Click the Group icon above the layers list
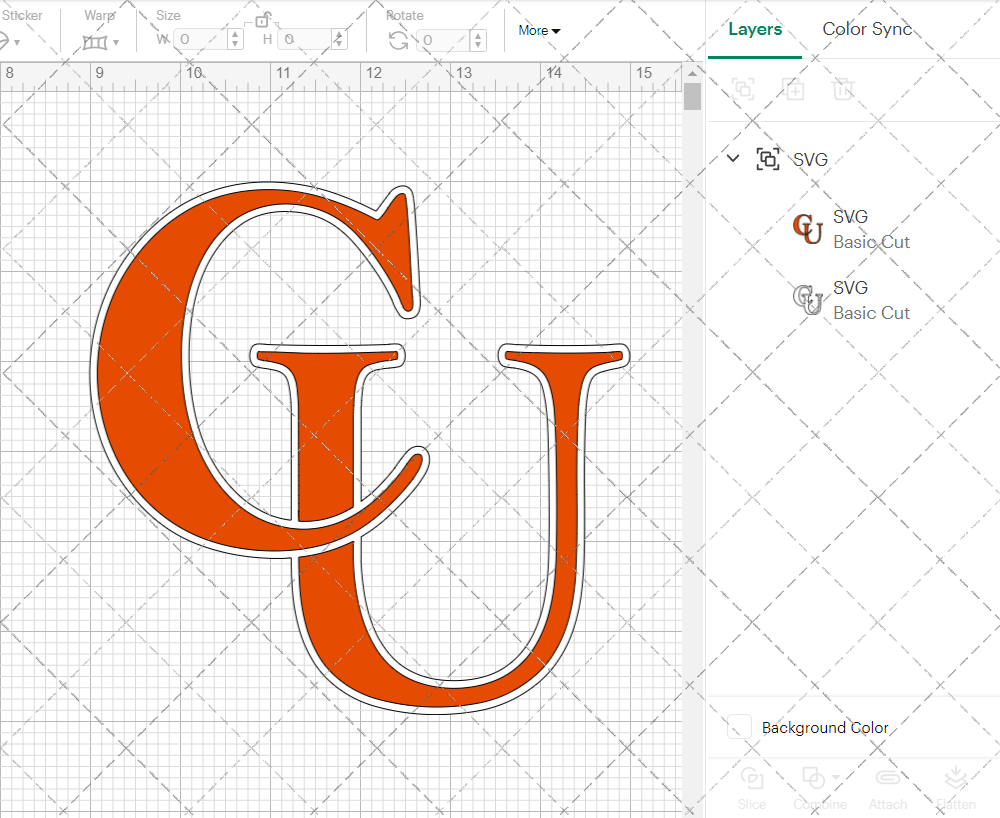Viewport: 1000px width, 818px height. point(743,89)
